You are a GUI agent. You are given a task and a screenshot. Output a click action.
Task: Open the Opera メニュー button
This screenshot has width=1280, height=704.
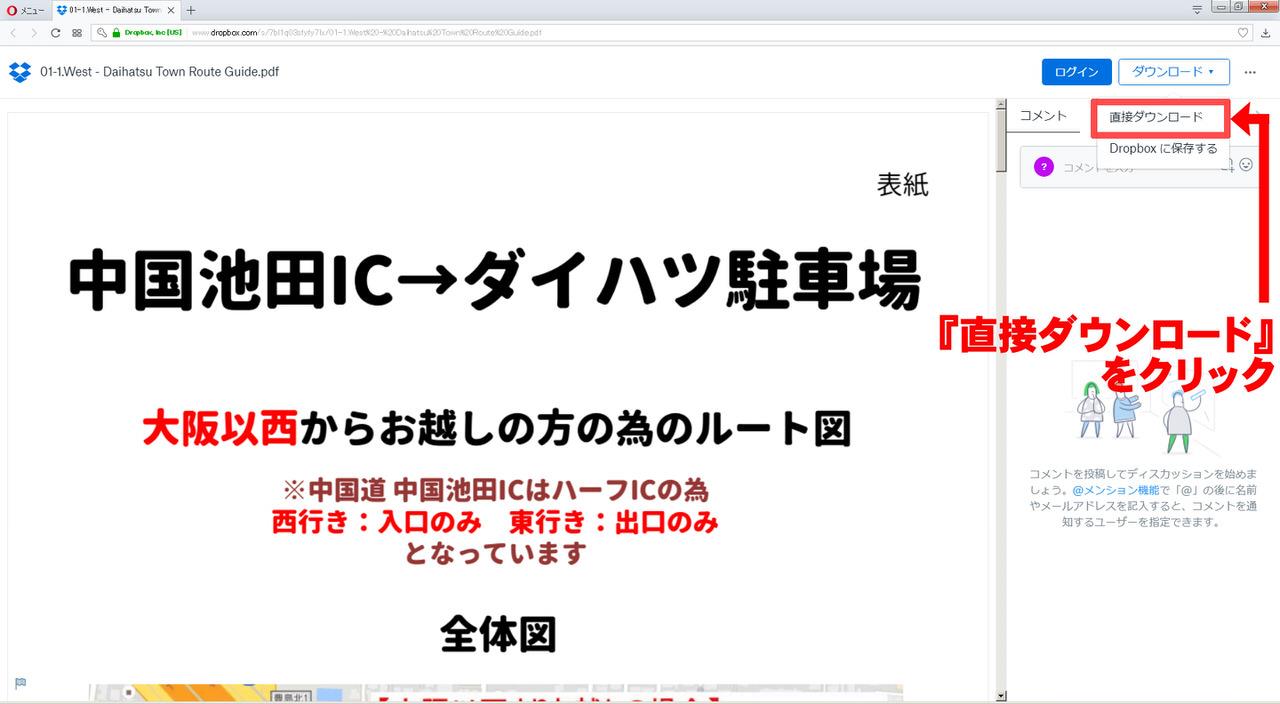click(x=25, y=10)
